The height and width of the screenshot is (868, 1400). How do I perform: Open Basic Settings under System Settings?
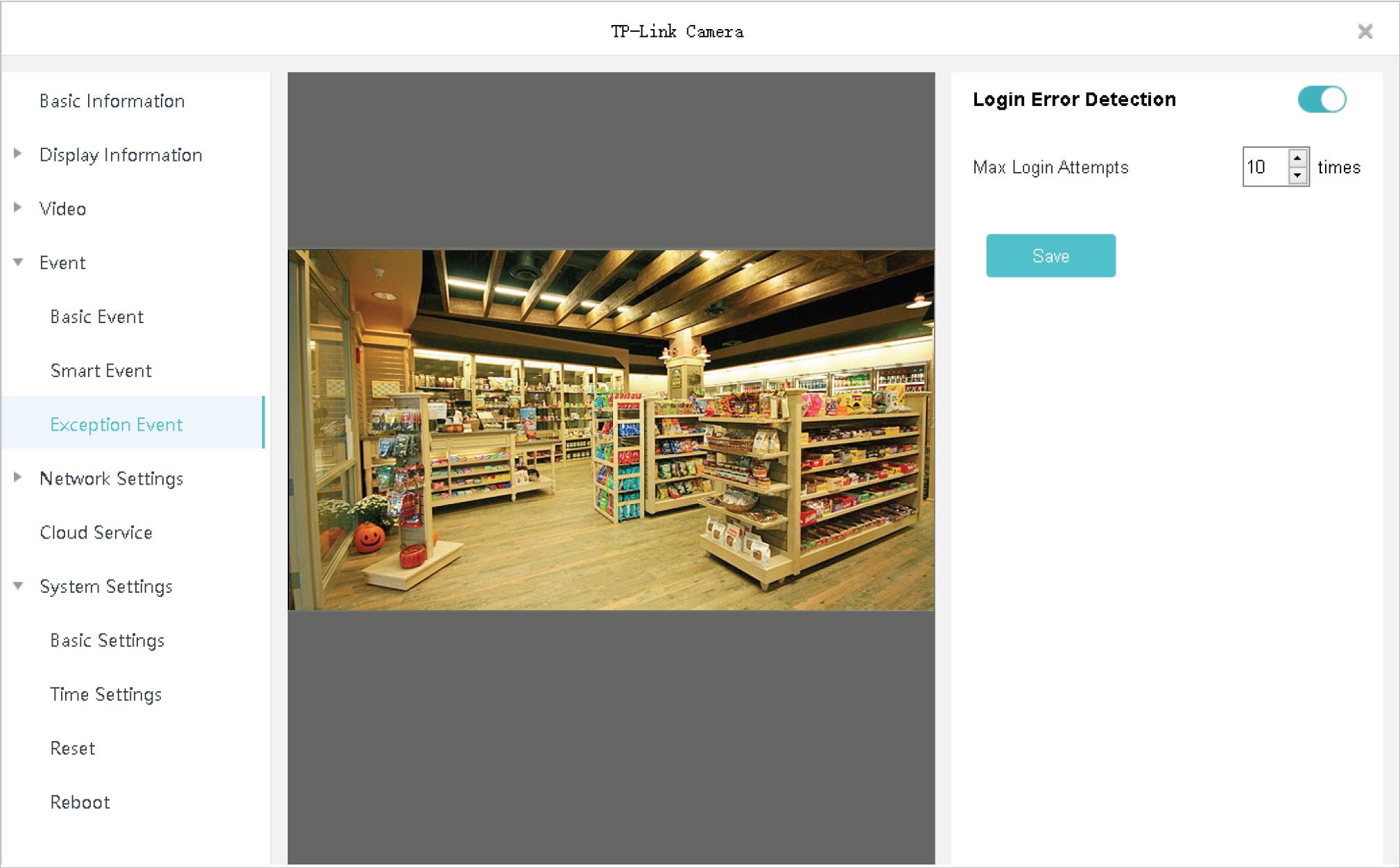coord(107,641)
